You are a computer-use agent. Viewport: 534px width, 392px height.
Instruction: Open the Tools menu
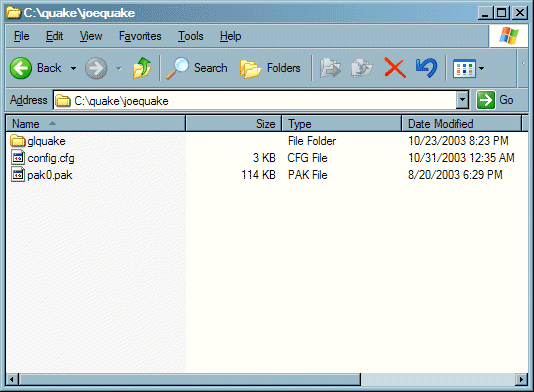[x=191, y=36]
